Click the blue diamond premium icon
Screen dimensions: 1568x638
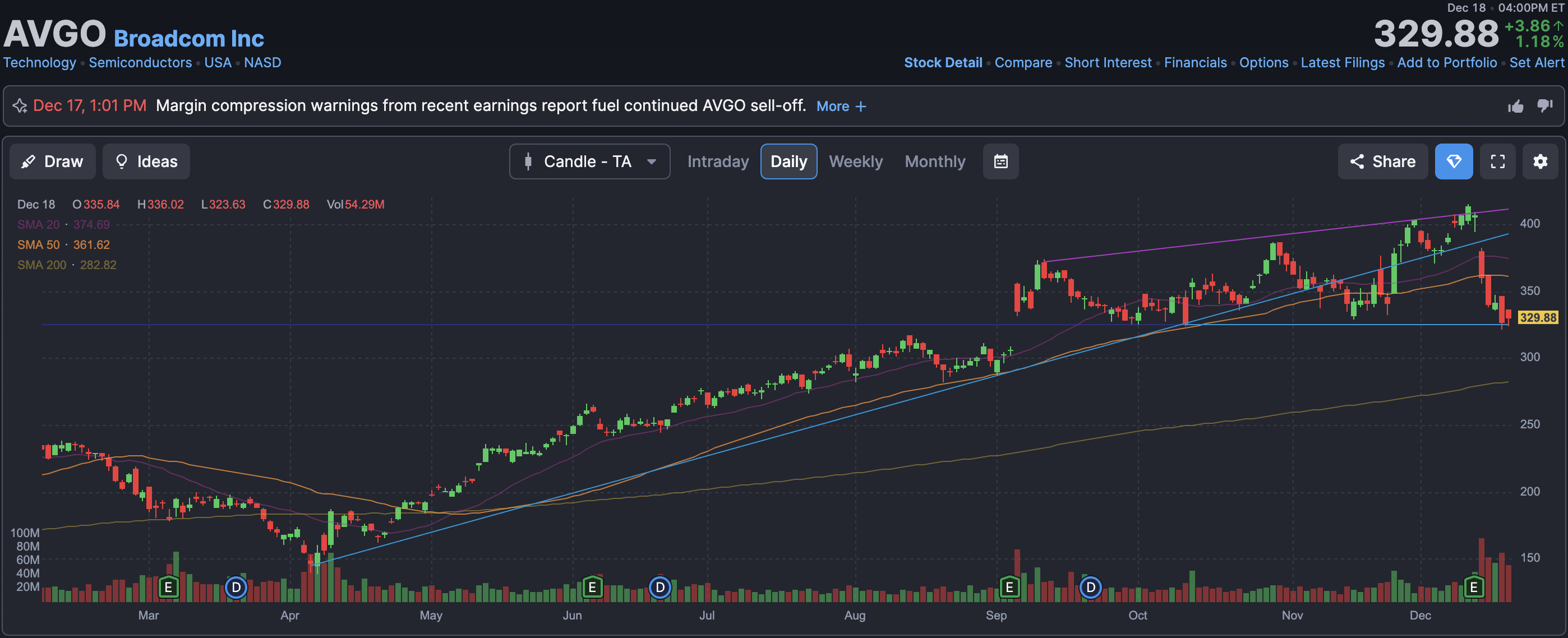pyautogui.click(x=1454, y=161)
